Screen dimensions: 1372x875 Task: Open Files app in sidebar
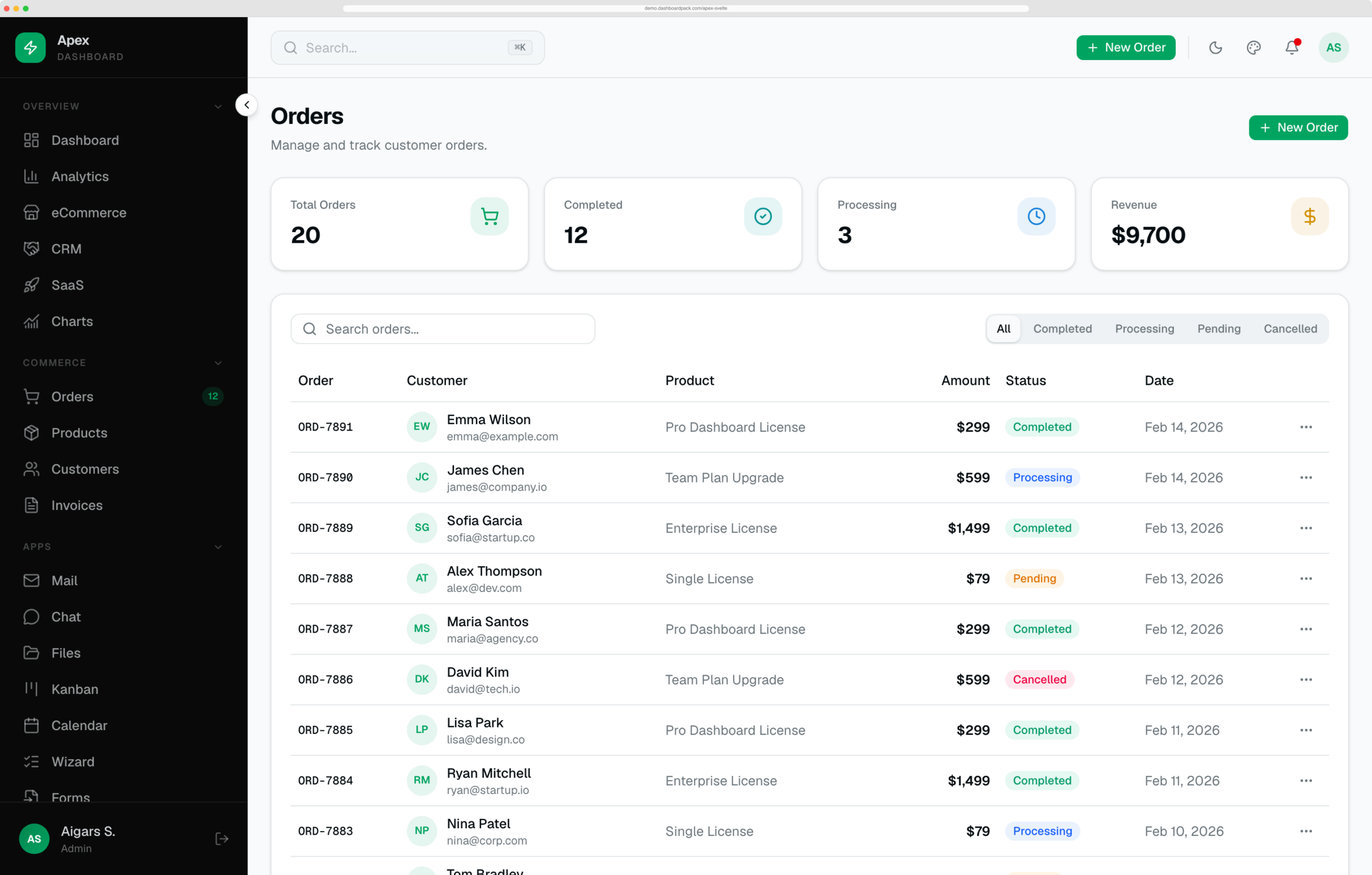point(124,653)
